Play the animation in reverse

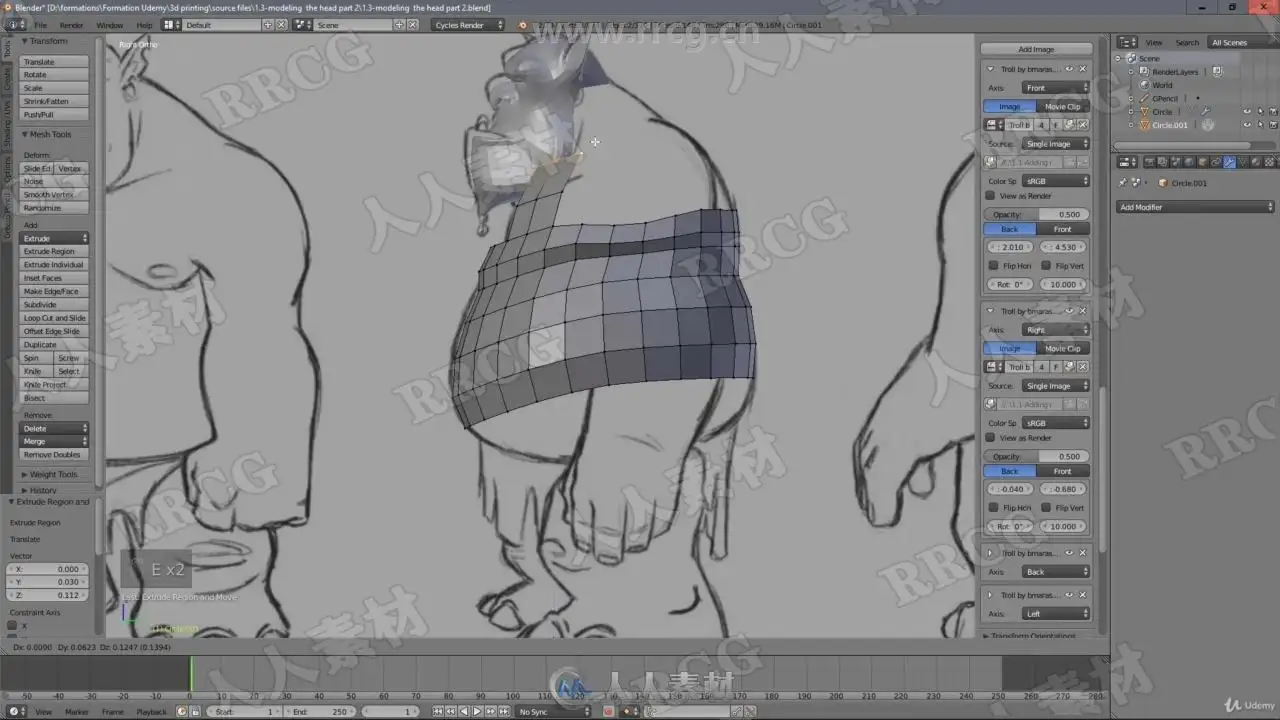pyautogui.click(x=464, y=711)
